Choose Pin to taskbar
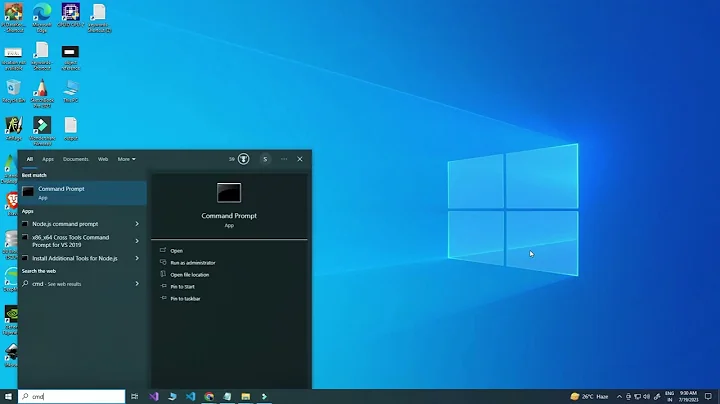 185,298
